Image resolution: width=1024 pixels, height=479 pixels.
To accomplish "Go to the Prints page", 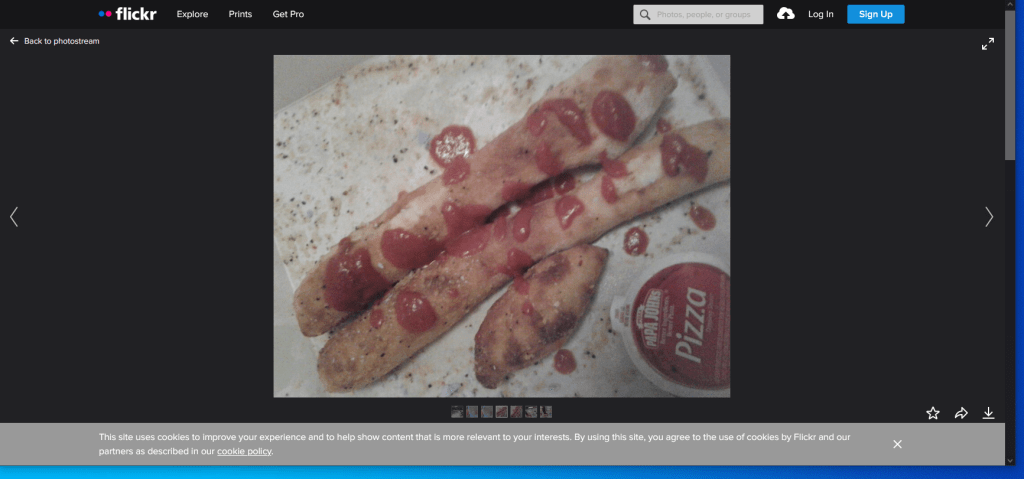I will pyautogui.click(x=240, y=14).
